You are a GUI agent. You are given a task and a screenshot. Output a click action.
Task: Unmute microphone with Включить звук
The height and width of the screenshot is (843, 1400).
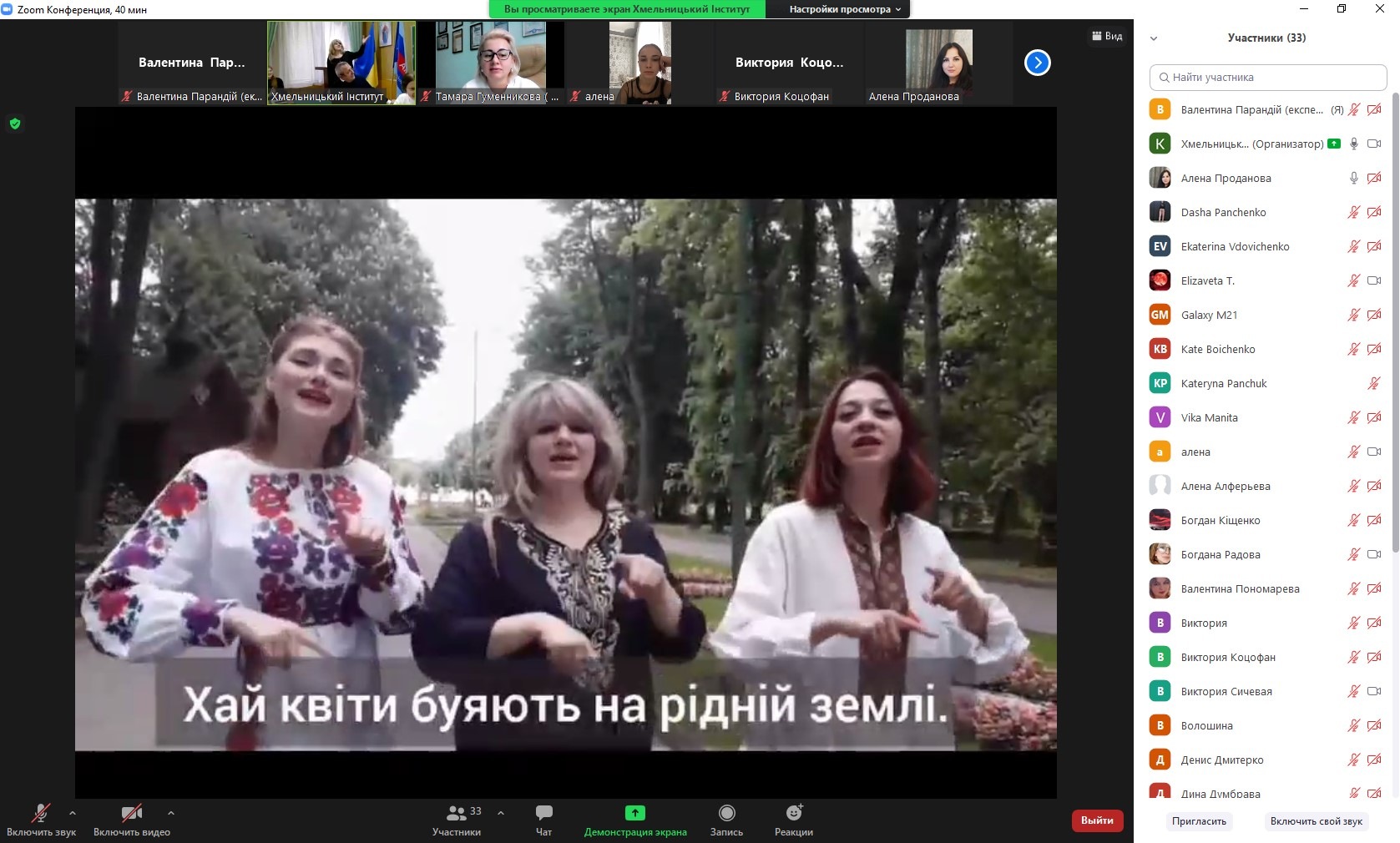(40, 813)
